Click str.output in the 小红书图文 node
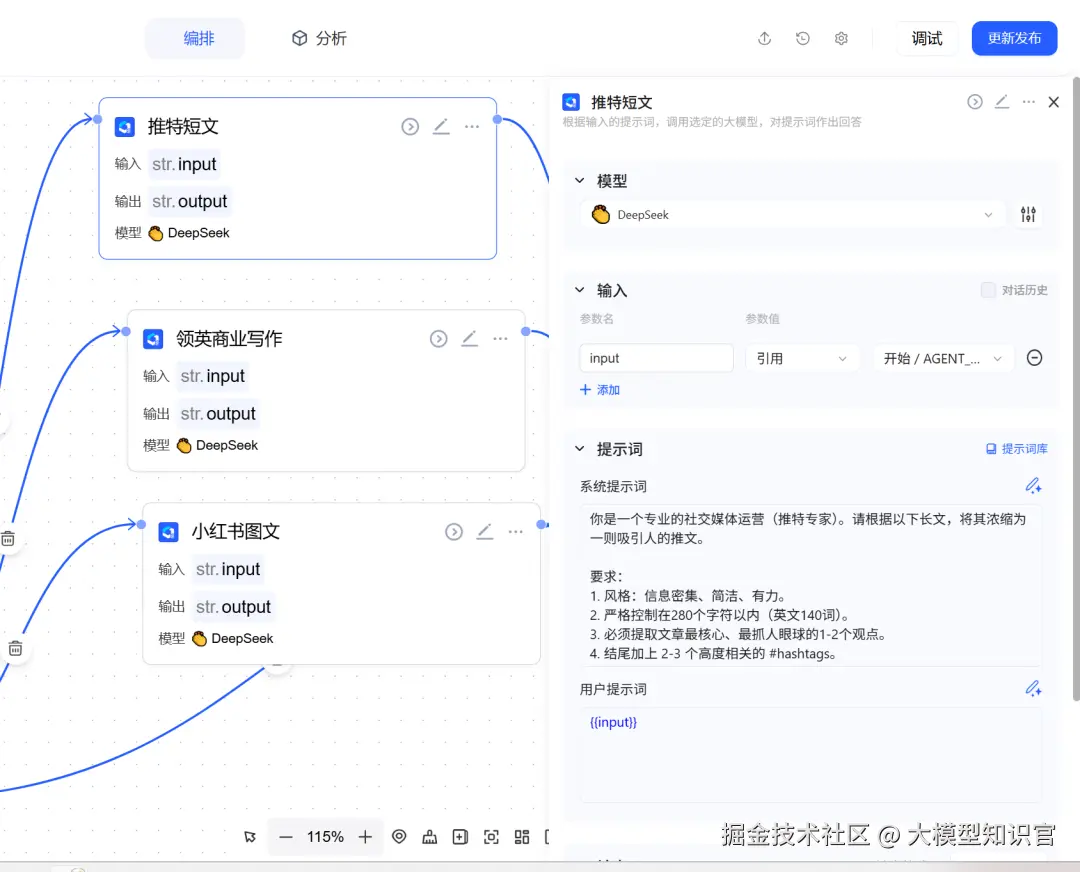1080x872 pixels. click(233, 607)
